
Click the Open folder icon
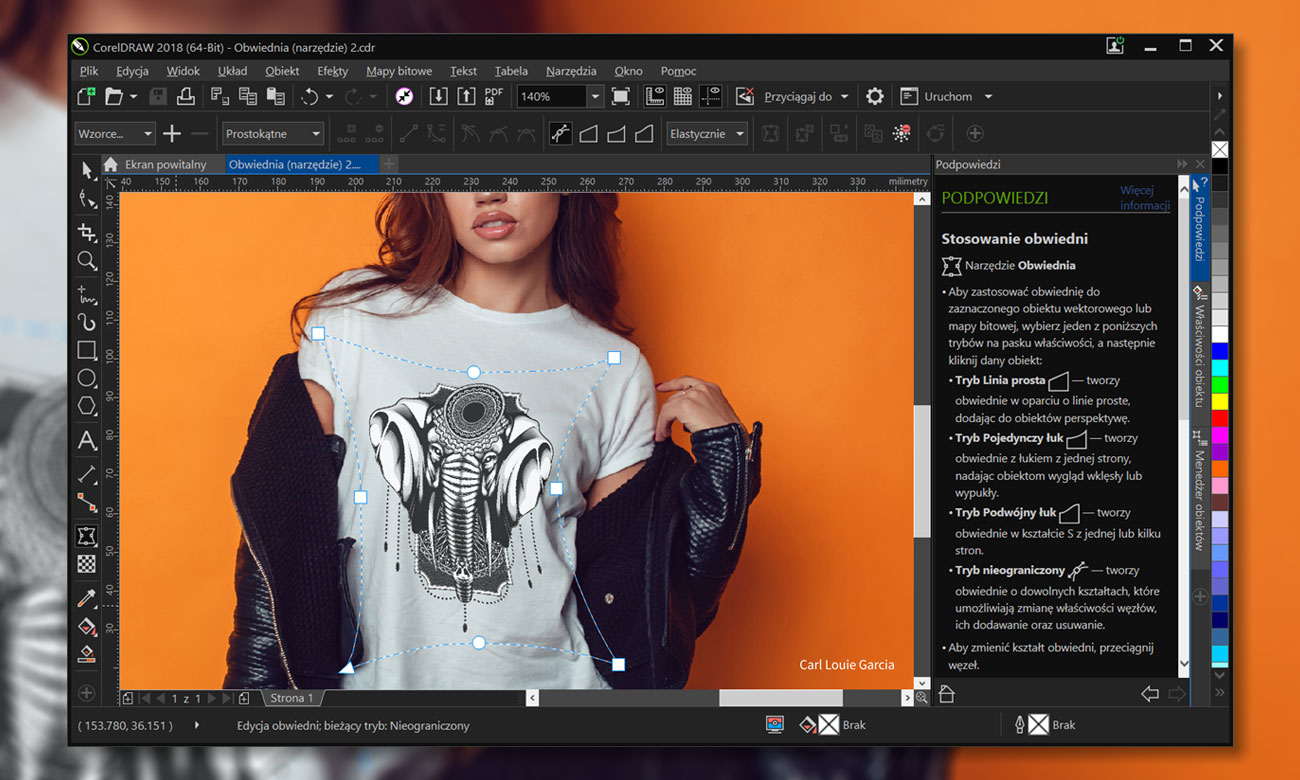coord(114,96)
